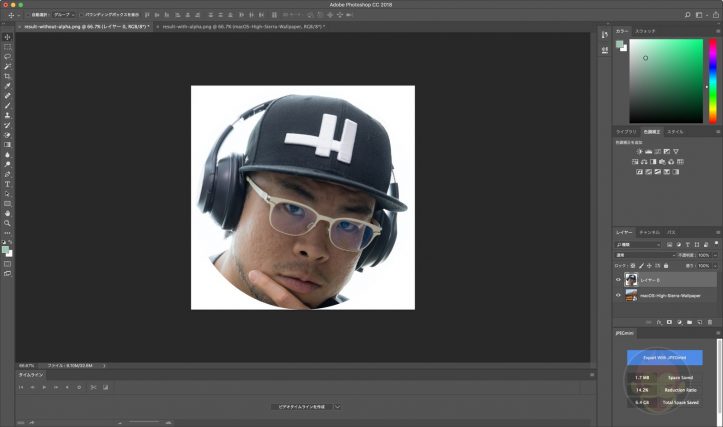The image size is (723, 427).
Task: Toggle visibility of macOS-High-Sierra-Wallpaper layer
Action: pyautogui.click(x=618, y=296)
